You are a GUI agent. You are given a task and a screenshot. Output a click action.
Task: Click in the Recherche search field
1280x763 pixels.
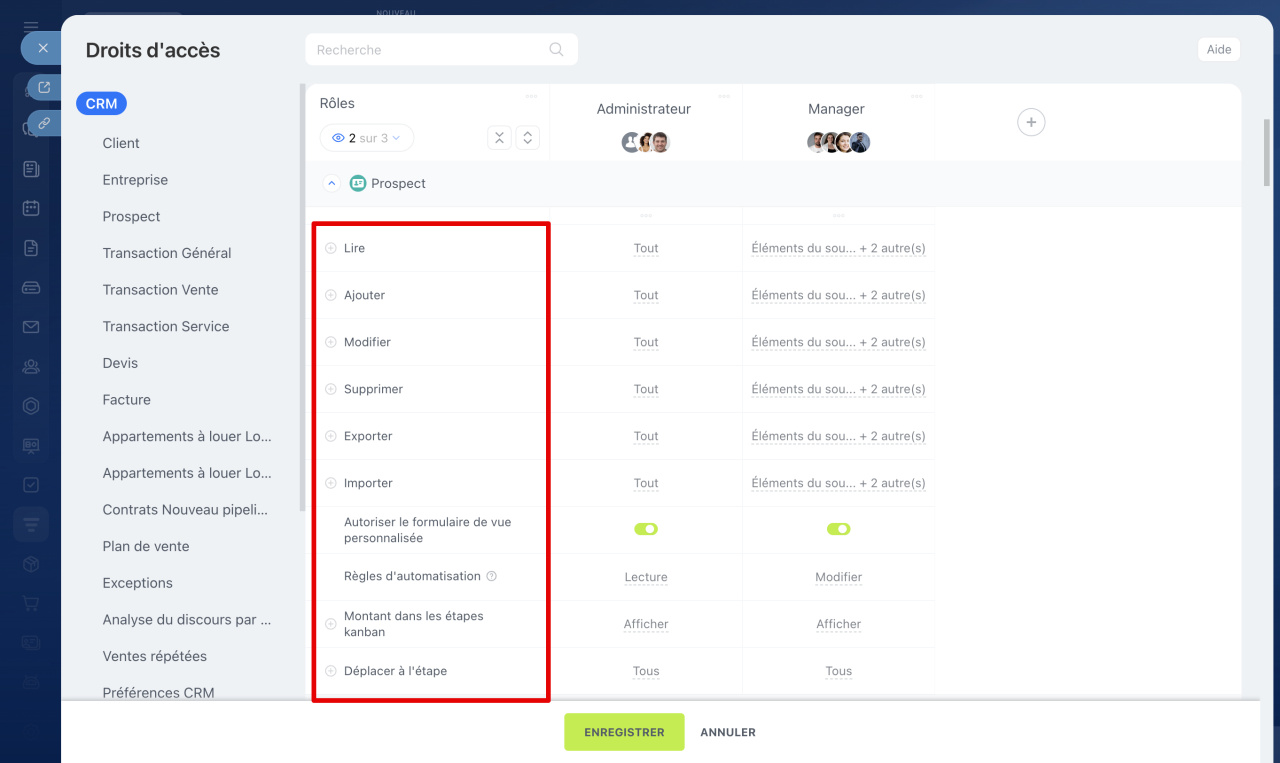pyautogui.click(x=430, y=50)
